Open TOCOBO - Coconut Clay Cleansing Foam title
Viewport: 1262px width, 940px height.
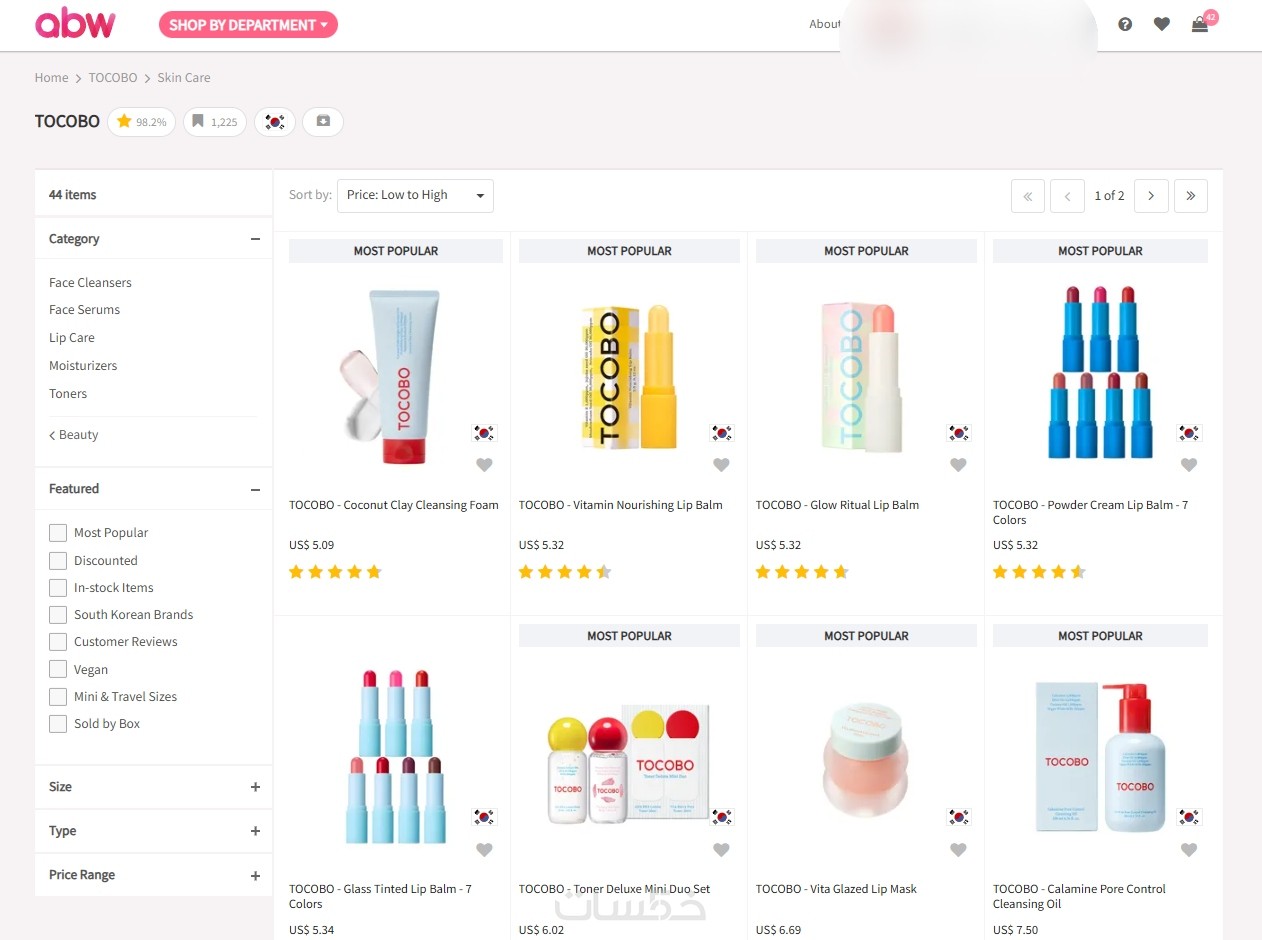click(394, 505)
